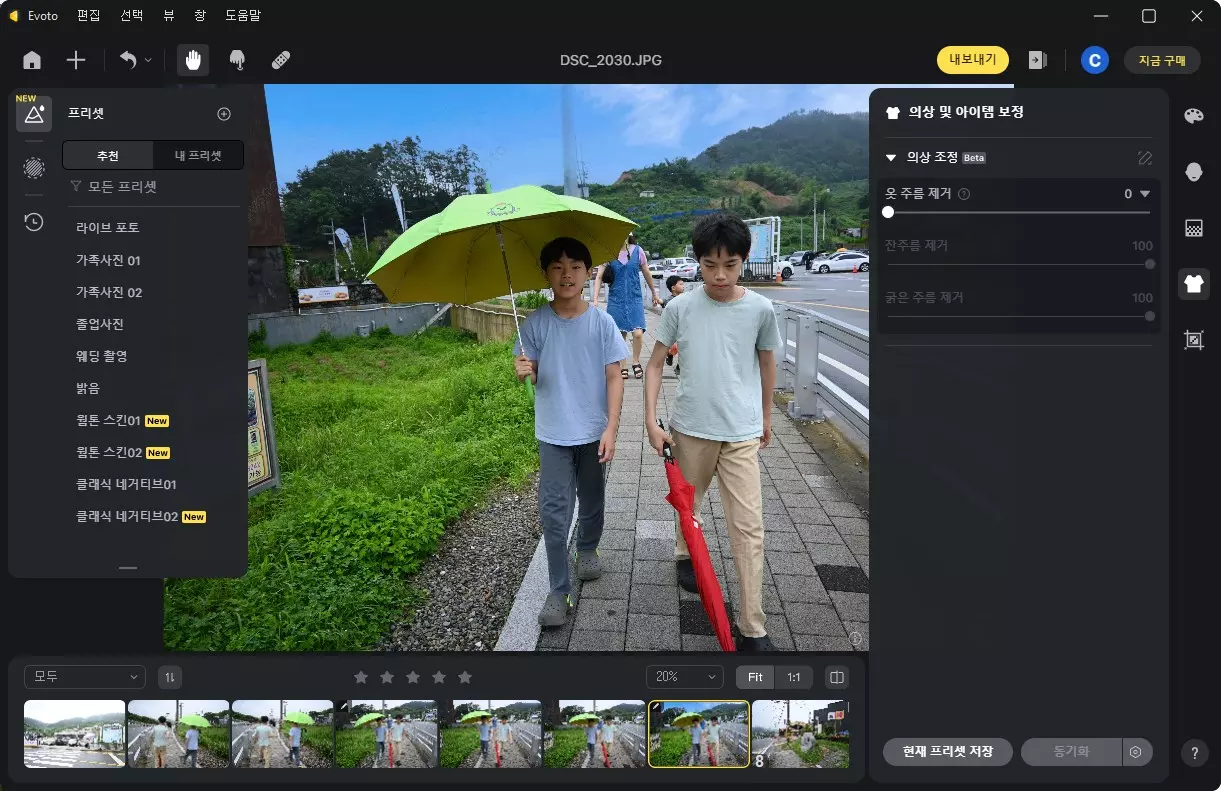The image size is (1221, 791).
Task: Click the 잔주름 제거 slider
Action: click(1018, 264)
